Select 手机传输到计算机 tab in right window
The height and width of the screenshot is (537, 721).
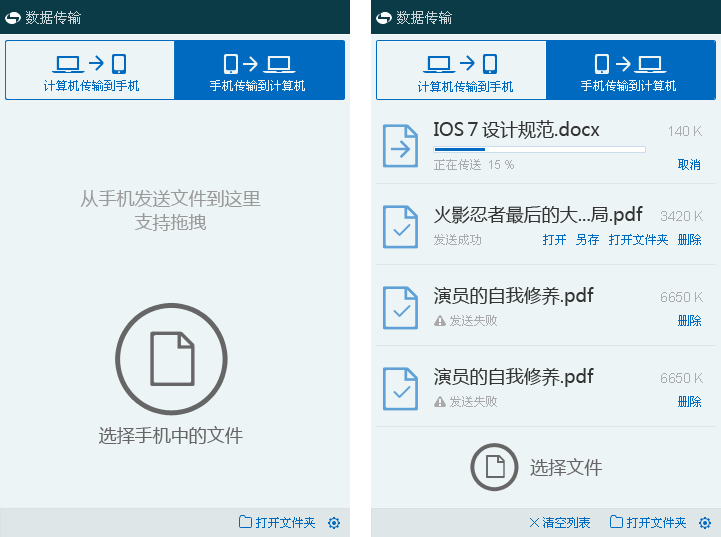pyautogui.click(x=630, y=70)
